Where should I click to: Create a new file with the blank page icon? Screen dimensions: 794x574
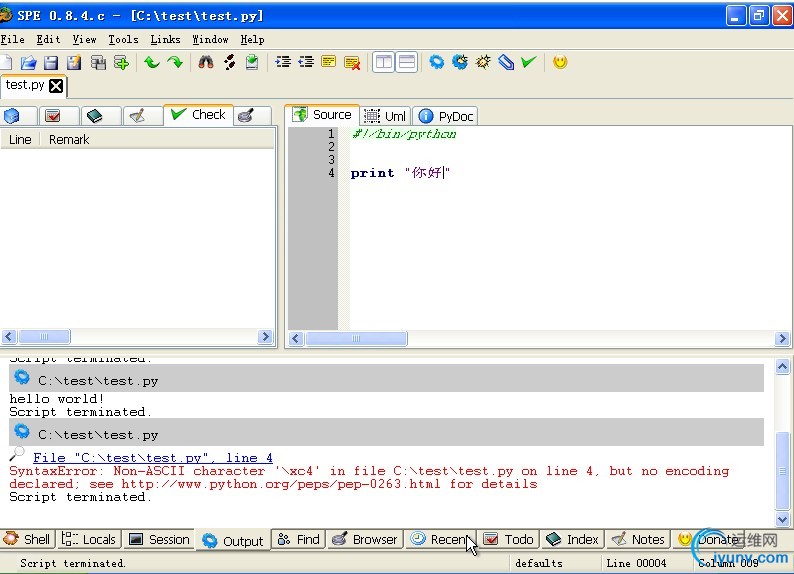(x=6, y=62)
